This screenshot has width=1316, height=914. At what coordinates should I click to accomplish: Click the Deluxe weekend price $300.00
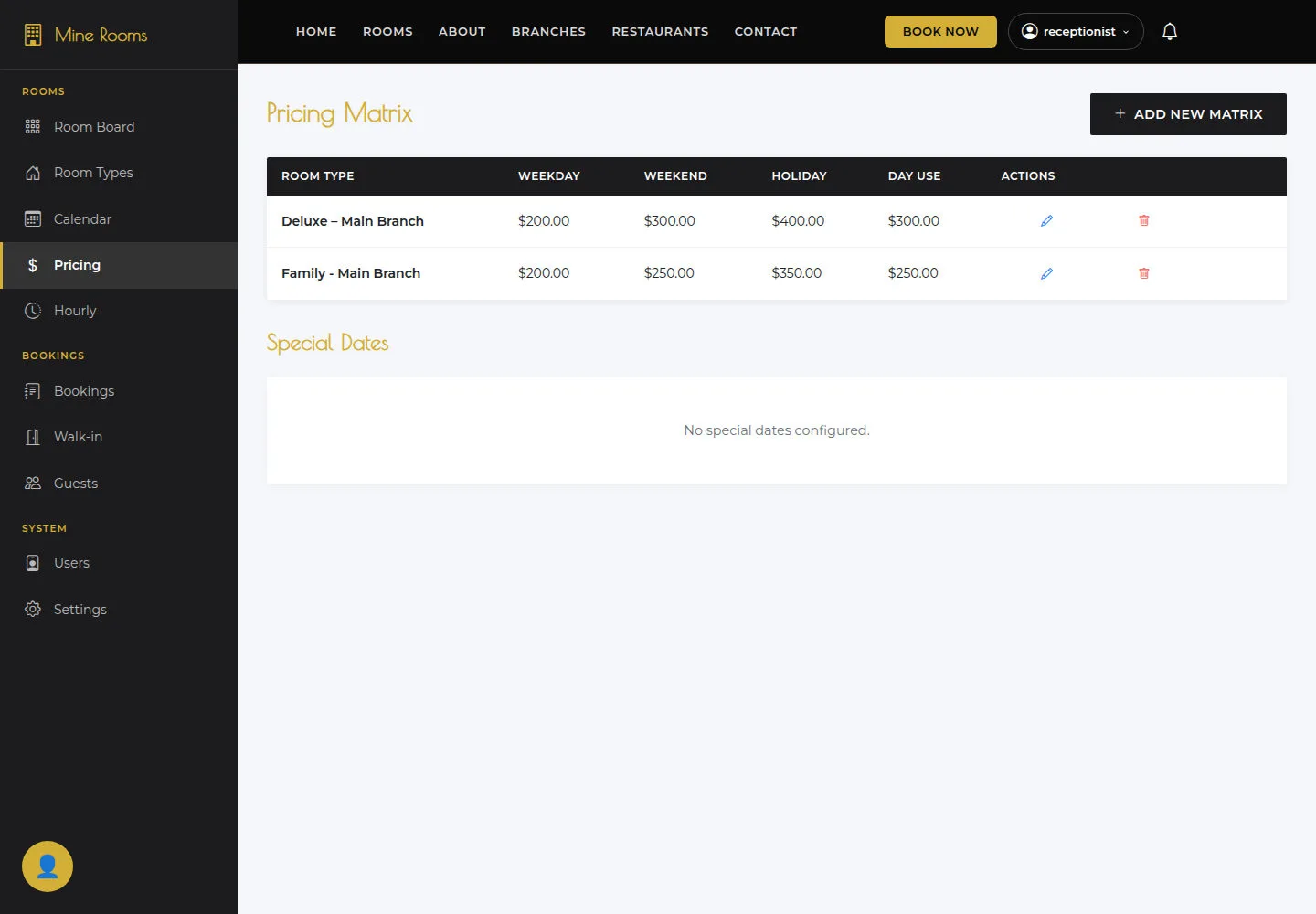point(670,221)
